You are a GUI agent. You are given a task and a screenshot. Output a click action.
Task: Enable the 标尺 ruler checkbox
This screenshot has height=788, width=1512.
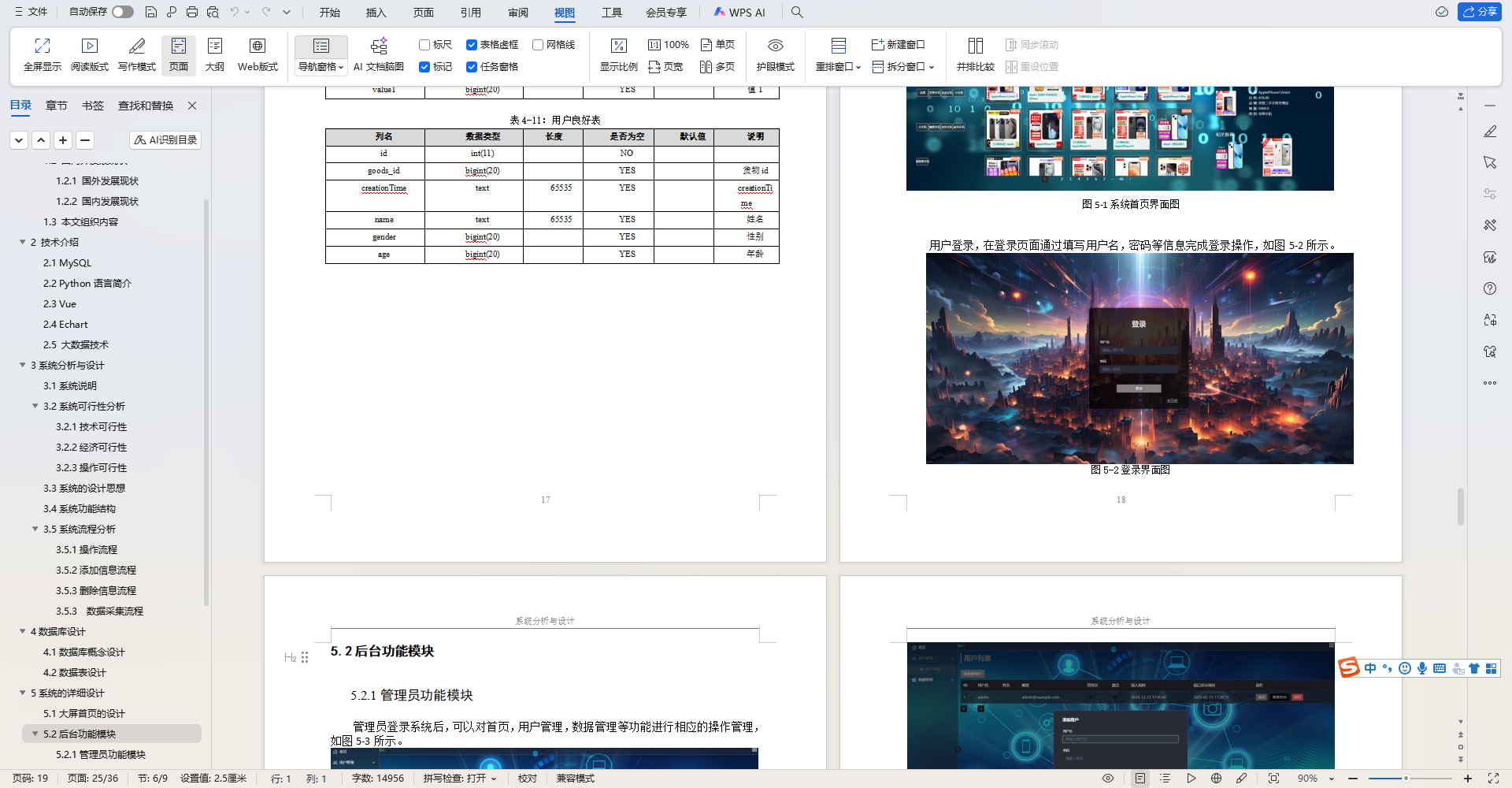click(x=424, y=44)
